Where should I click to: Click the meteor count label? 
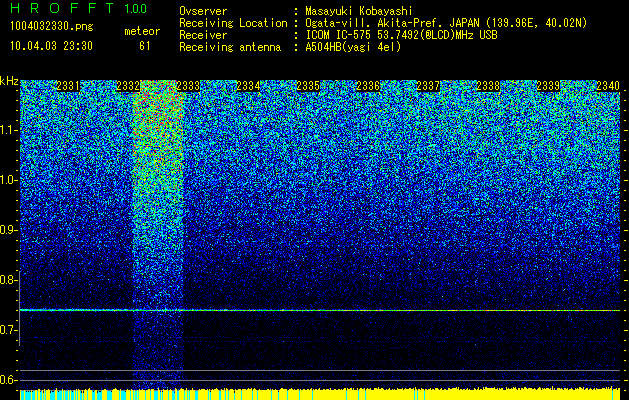coord(142,31)
